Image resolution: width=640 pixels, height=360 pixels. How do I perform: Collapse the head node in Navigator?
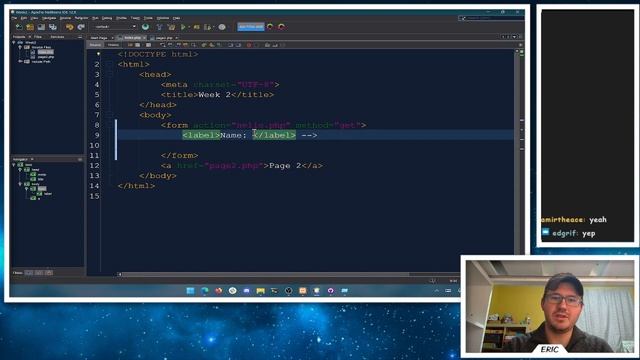click(x=20, y=169)
